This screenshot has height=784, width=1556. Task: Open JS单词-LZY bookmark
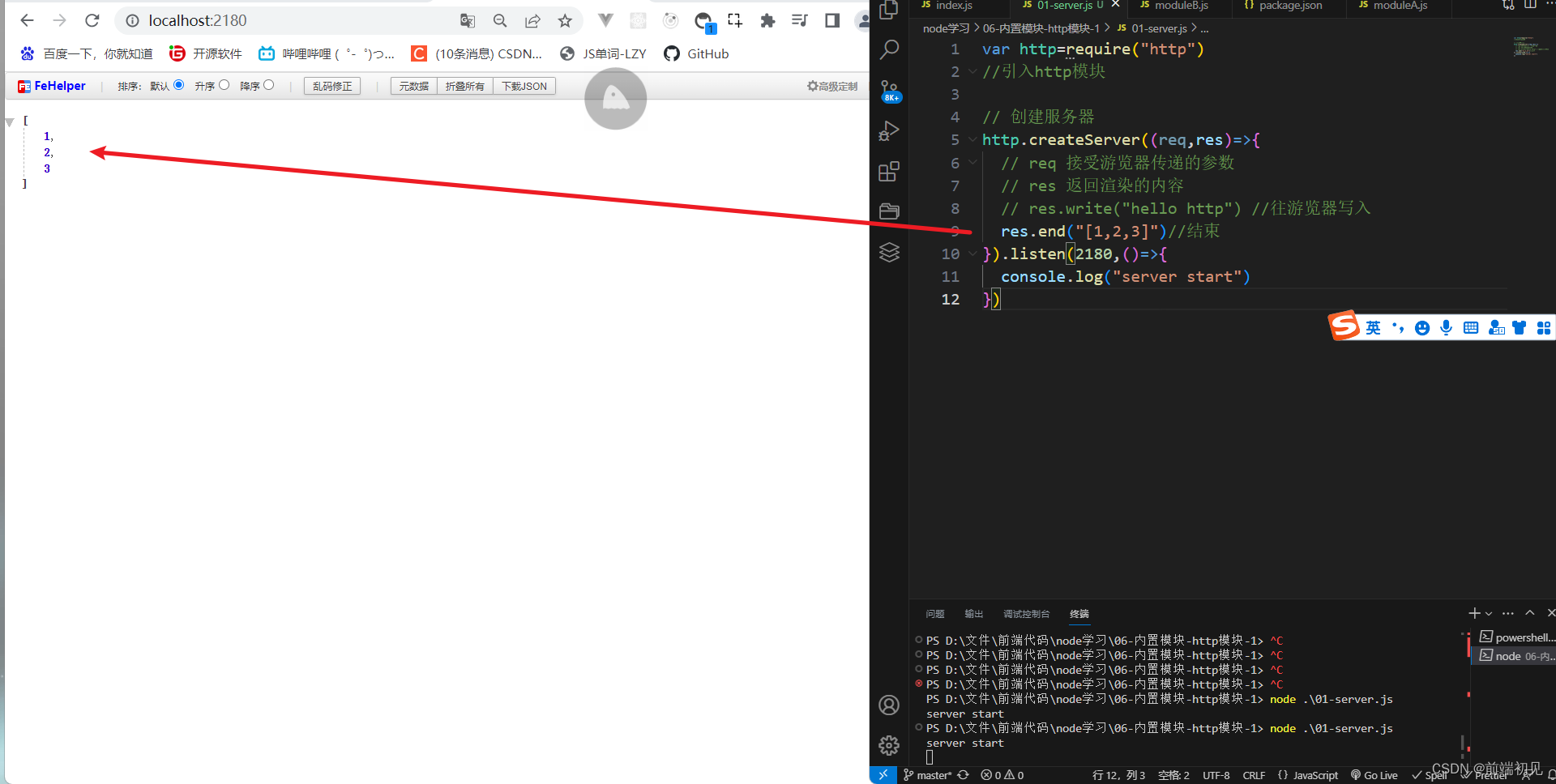604,53
